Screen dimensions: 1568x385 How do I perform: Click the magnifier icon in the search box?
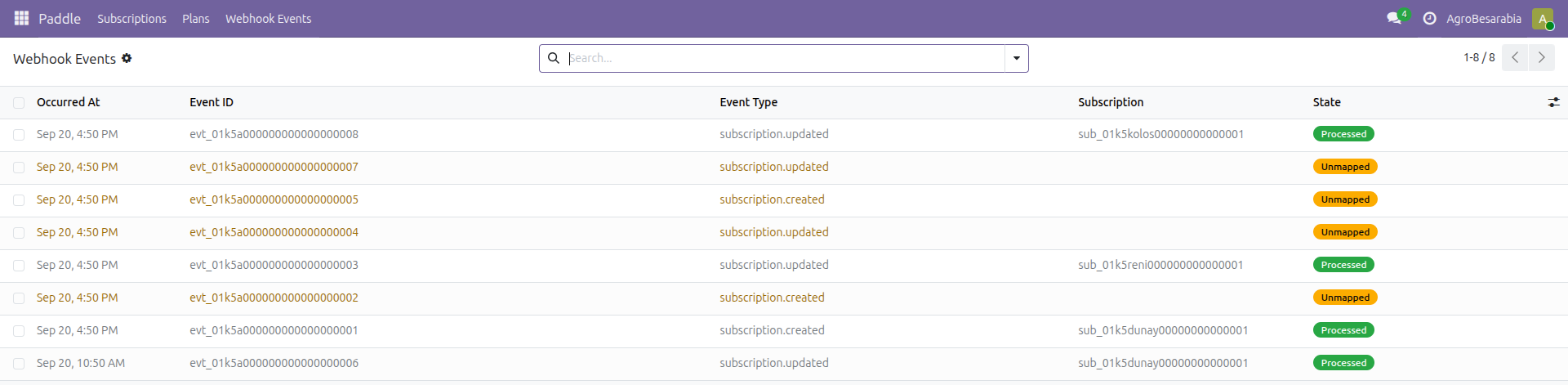(553, 58)
